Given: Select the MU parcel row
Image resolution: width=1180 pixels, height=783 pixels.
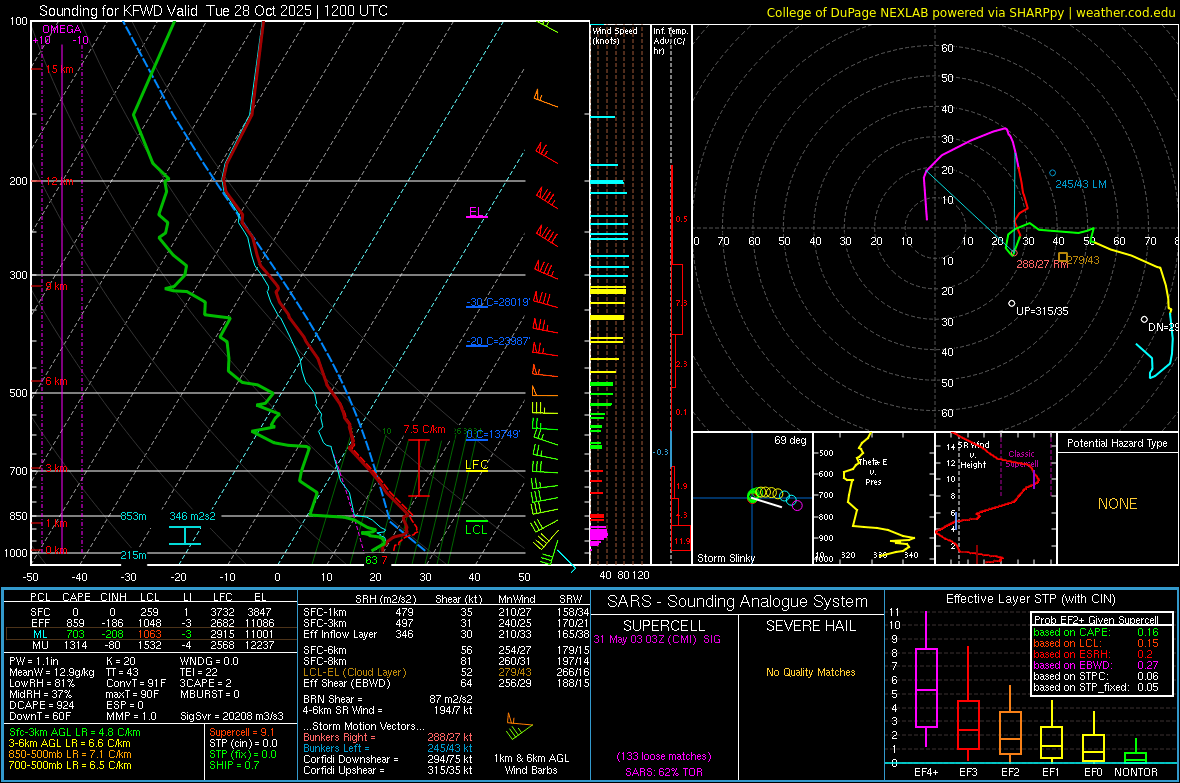Looking at the screenshot, I should pos(149,645).
